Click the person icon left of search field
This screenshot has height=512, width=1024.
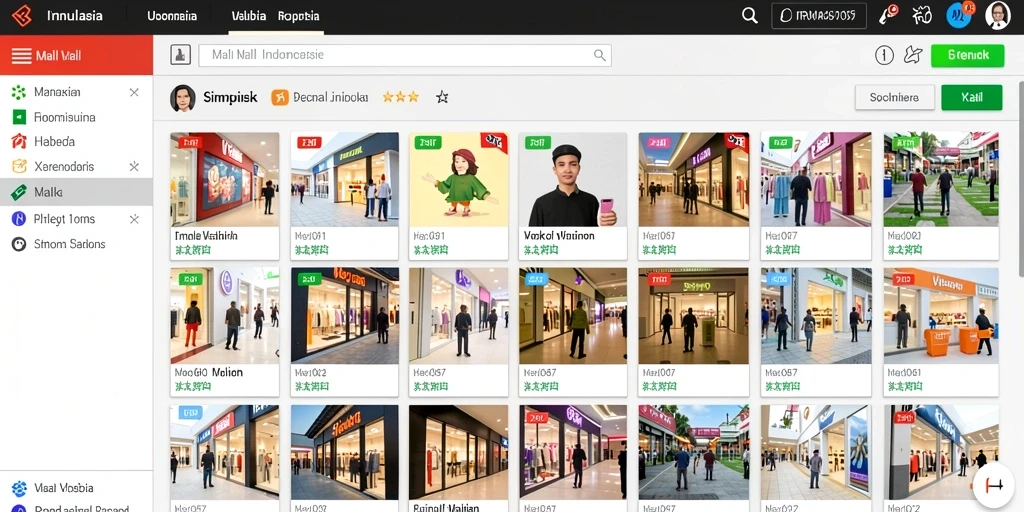(x=180, y=56)
